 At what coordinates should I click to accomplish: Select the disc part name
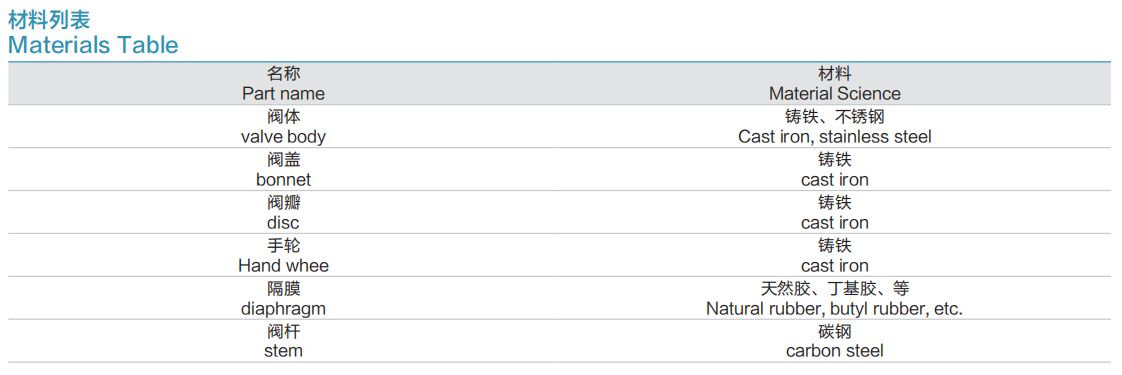tap(283, 223)
